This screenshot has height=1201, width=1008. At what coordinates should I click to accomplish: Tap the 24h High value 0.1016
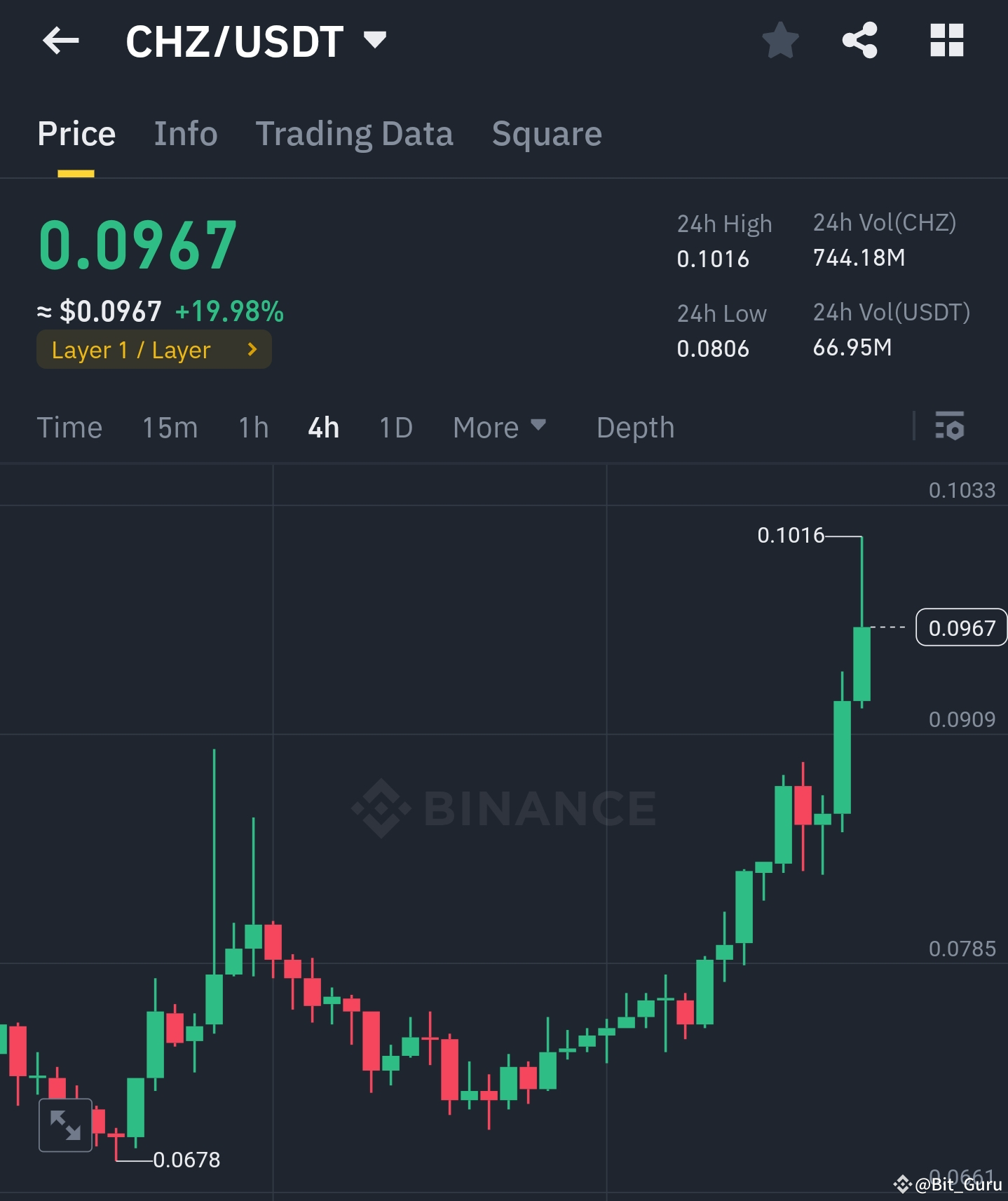712,258
